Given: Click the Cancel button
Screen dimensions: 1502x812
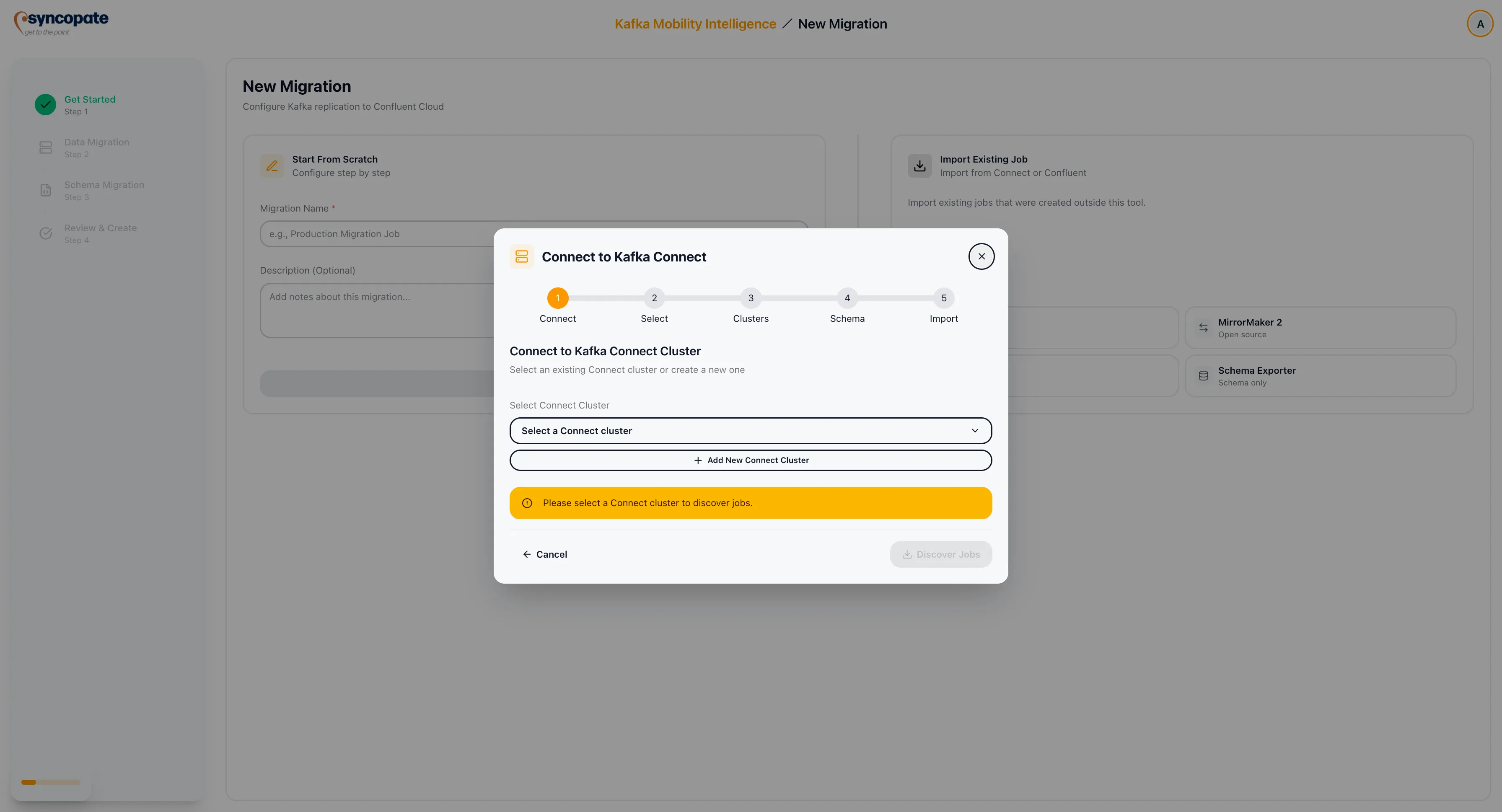Looking at the screenshot, I should pyautogui.click(x=544, y=554).
